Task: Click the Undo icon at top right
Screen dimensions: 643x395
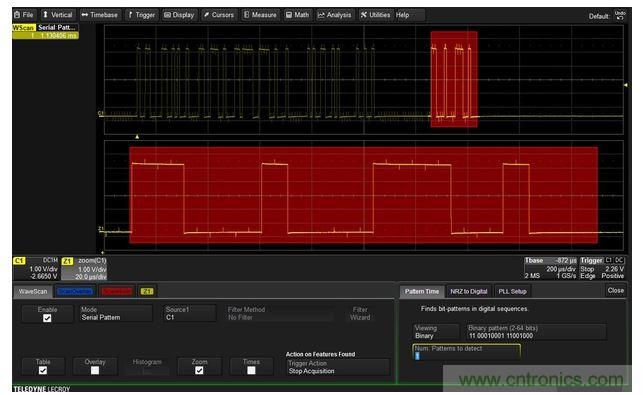Action: pyautogui.click(x=620, y=16)
